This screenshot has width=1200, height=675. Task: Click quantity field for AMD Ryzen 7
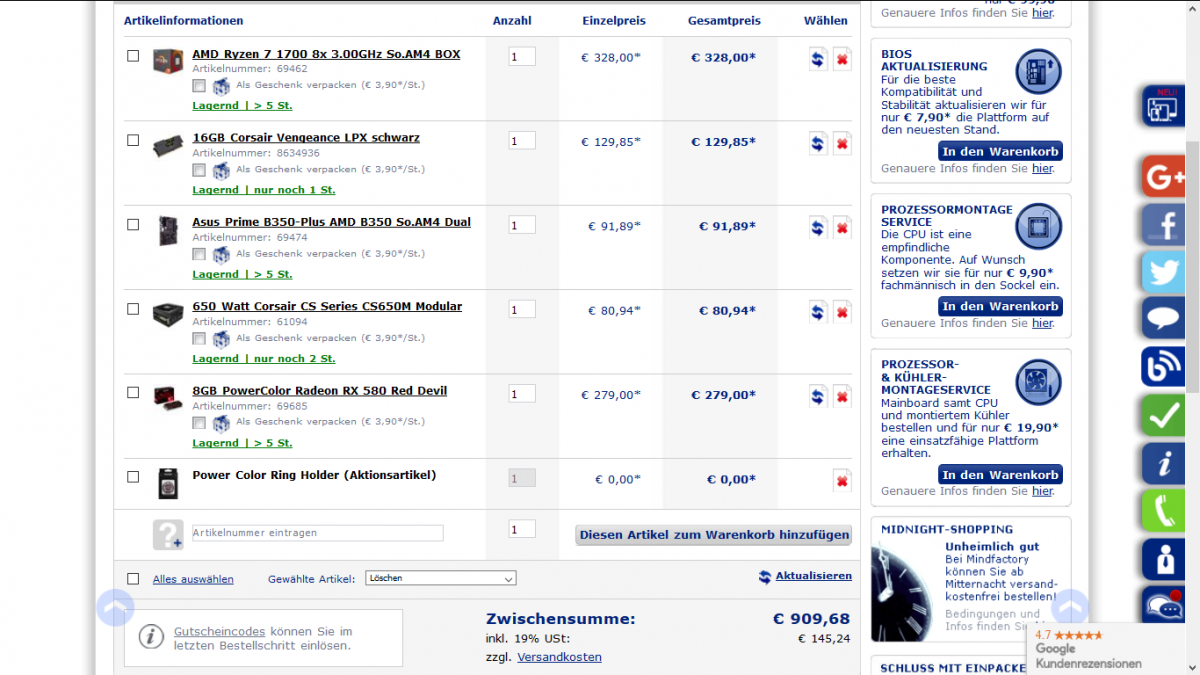coord(522,57)
